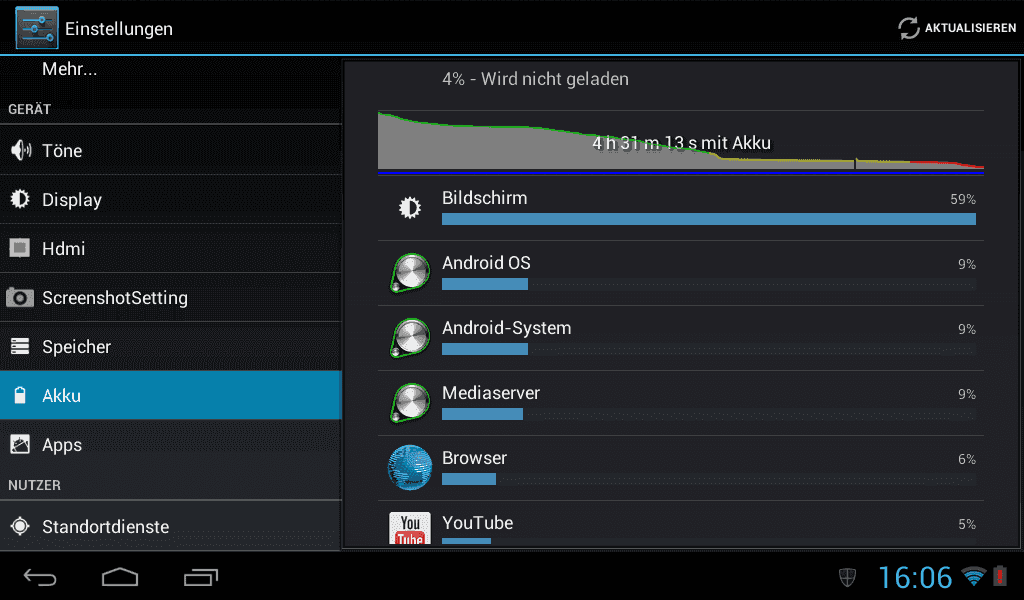Click the Wi-Fi status icon
Viewport: 1024px width, 600px height.
[973, 576]
